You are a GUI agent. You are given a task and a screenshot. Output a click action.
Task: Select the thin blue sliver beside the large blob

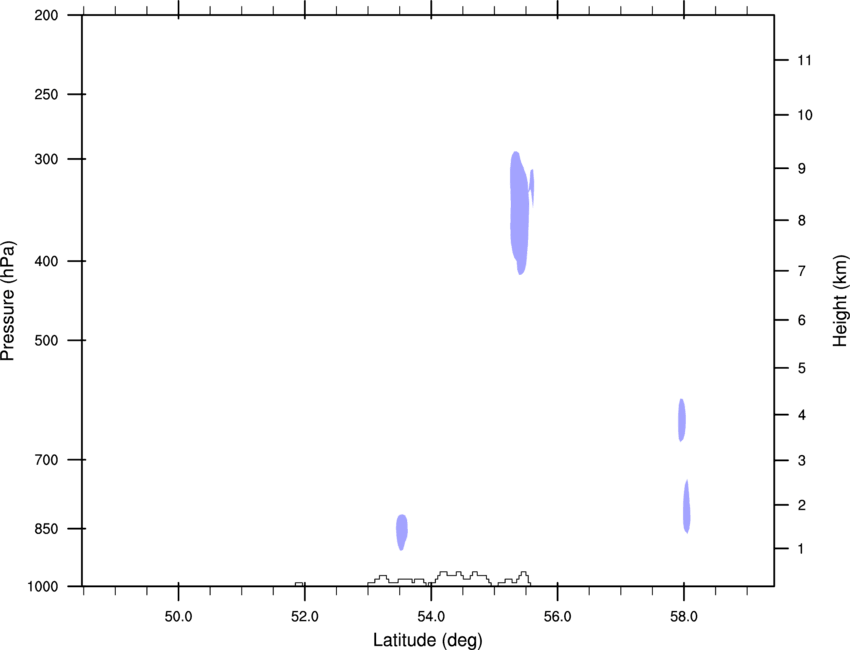coord(532,188)
